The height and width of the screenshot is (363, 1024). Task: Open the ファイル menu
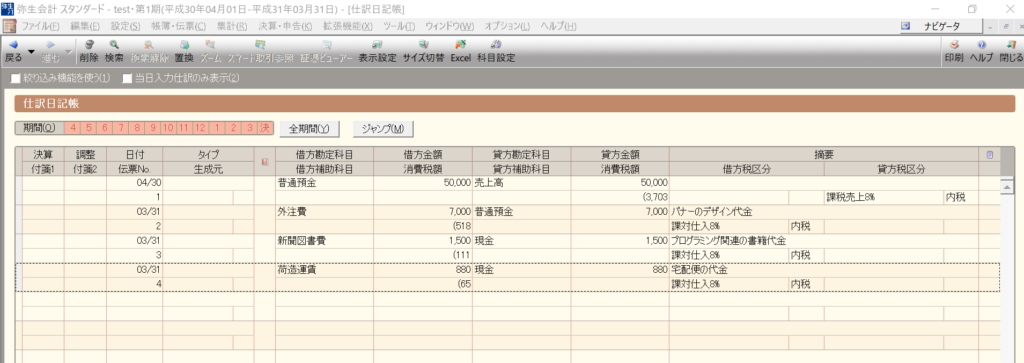tap(40, 26)
